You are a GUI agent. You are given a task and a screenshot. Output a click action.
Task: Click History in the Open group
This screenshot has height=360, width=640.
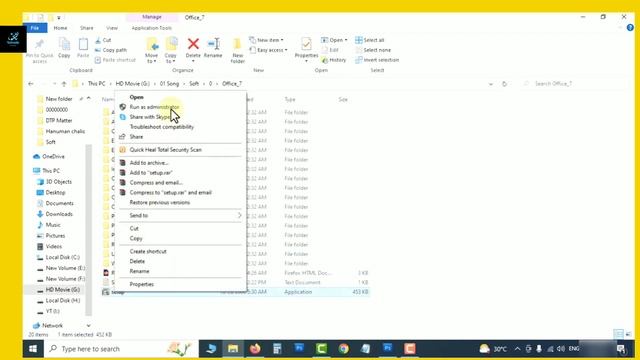334,60
